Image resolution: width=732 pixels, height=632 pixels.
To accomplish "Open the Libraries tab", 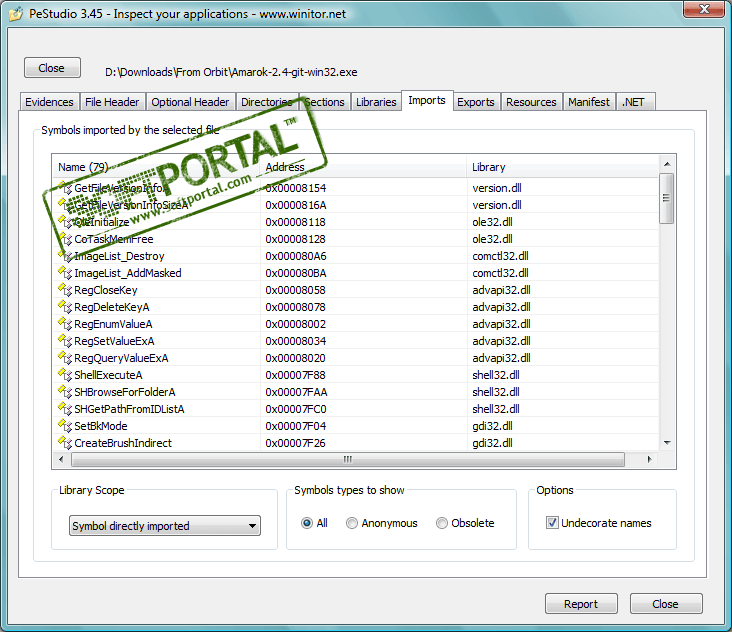I will coord(376,102).
